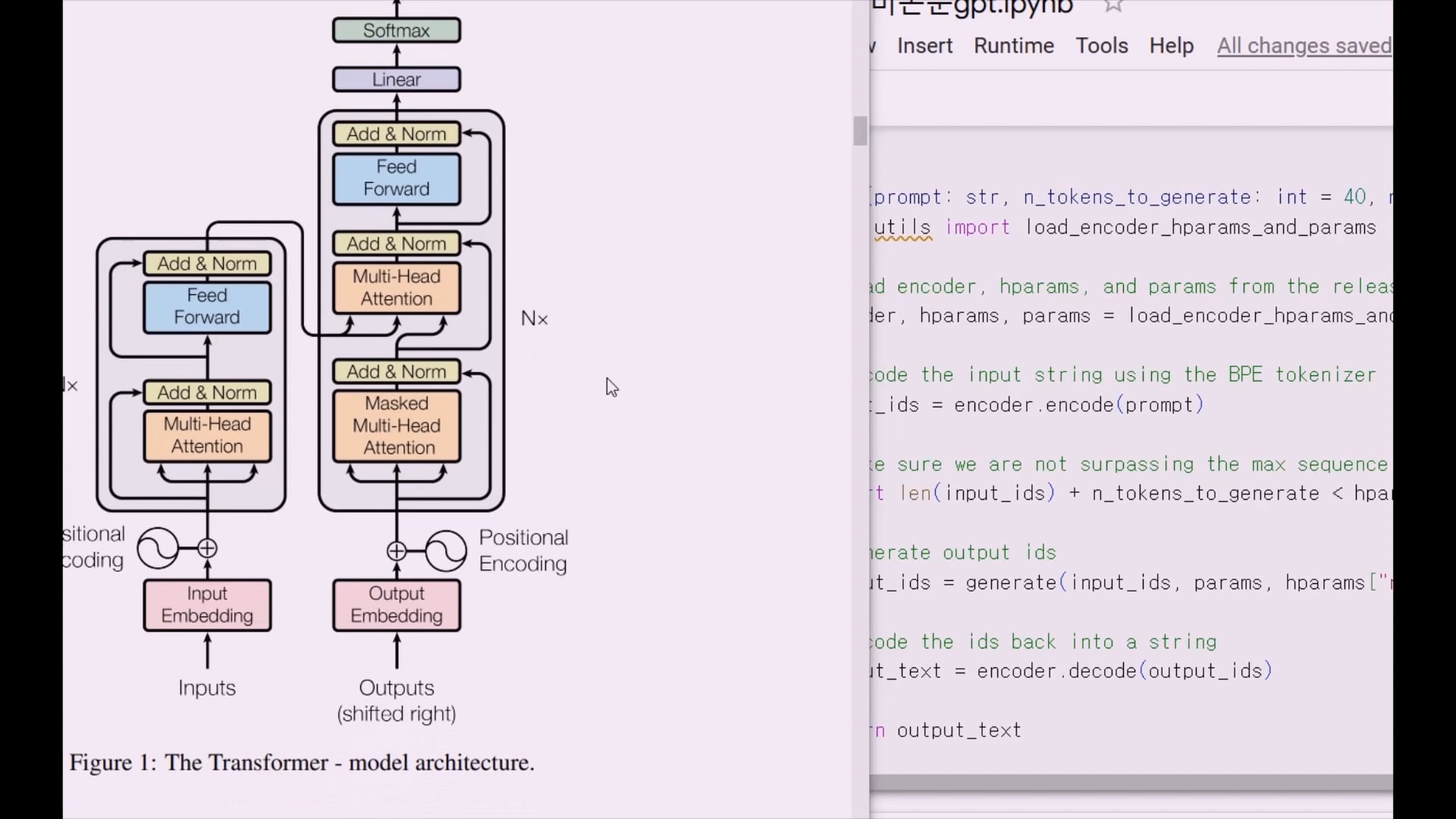Click the Softmax box in the diagram
1456x819 pixels.
[x=397, y=30]
